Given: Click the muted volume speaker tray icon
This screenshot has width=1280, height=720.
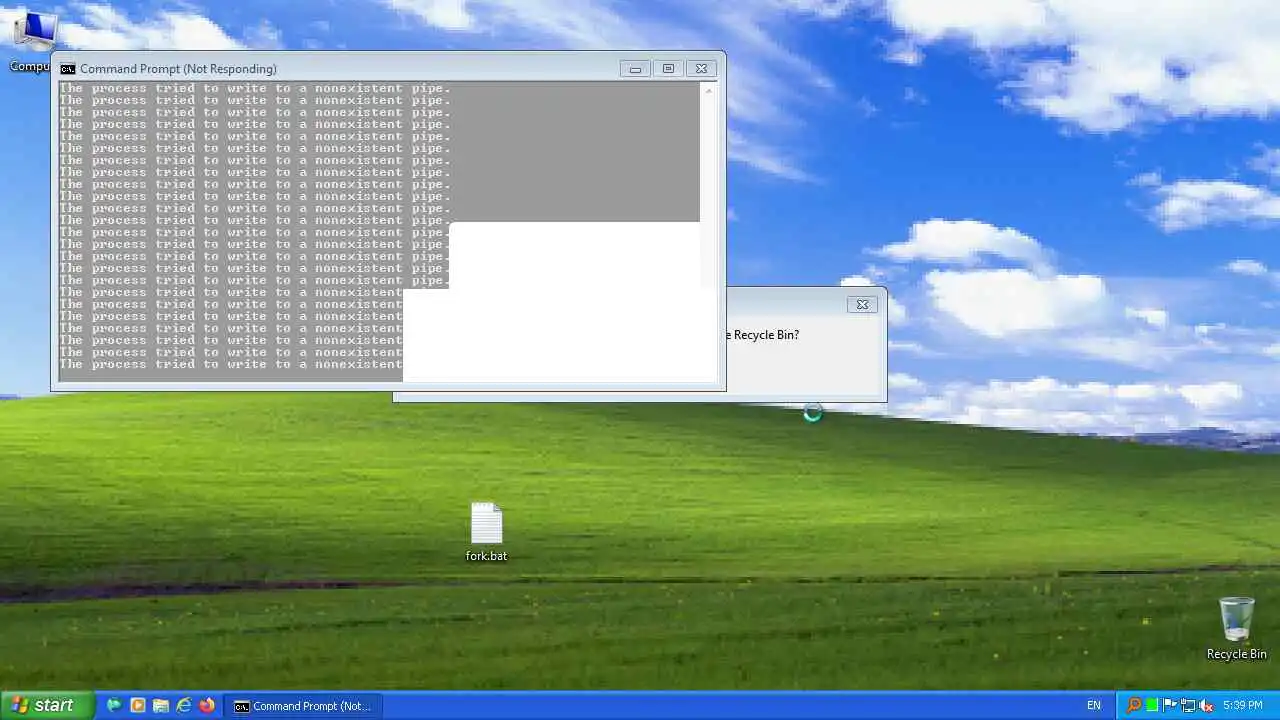Looking at the screenshot, I should click(x=1206, y=705).
